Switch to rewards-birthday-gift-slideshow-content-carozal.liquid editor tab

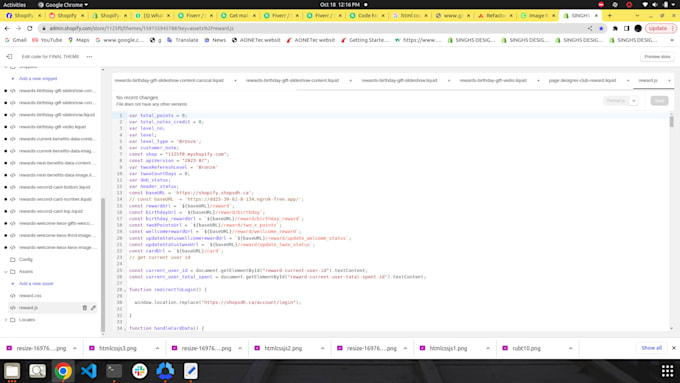pos(169,81)
